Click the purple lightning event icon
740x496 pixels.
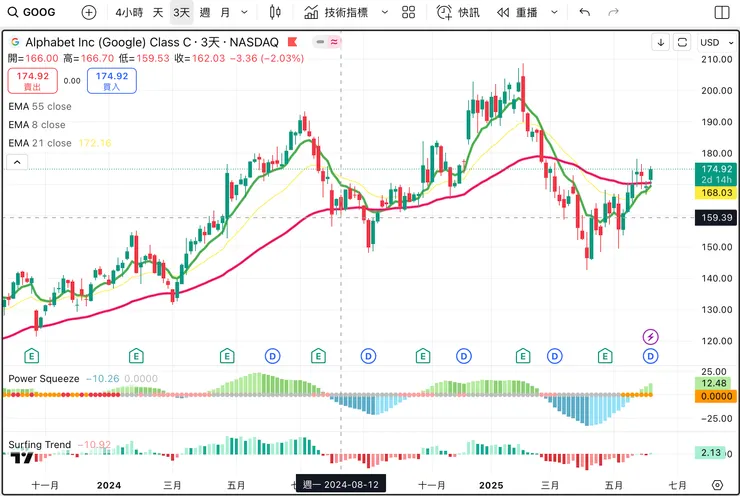(650, 336)
